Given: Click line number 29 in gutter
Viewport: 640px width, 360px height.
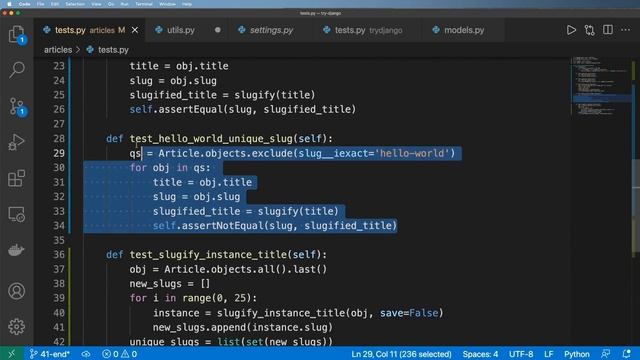Looking at the screenshot, I should 59,153.
